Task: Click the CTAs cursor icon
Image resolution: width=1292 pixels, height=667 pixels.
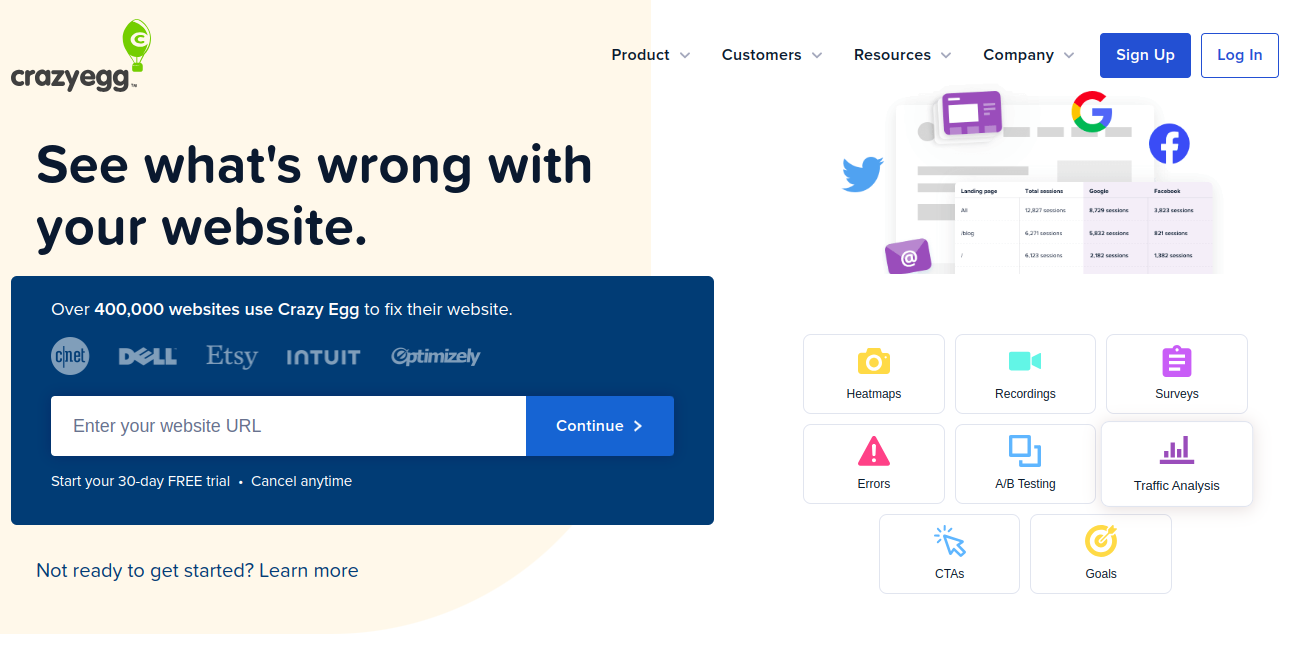Action: 948,541
